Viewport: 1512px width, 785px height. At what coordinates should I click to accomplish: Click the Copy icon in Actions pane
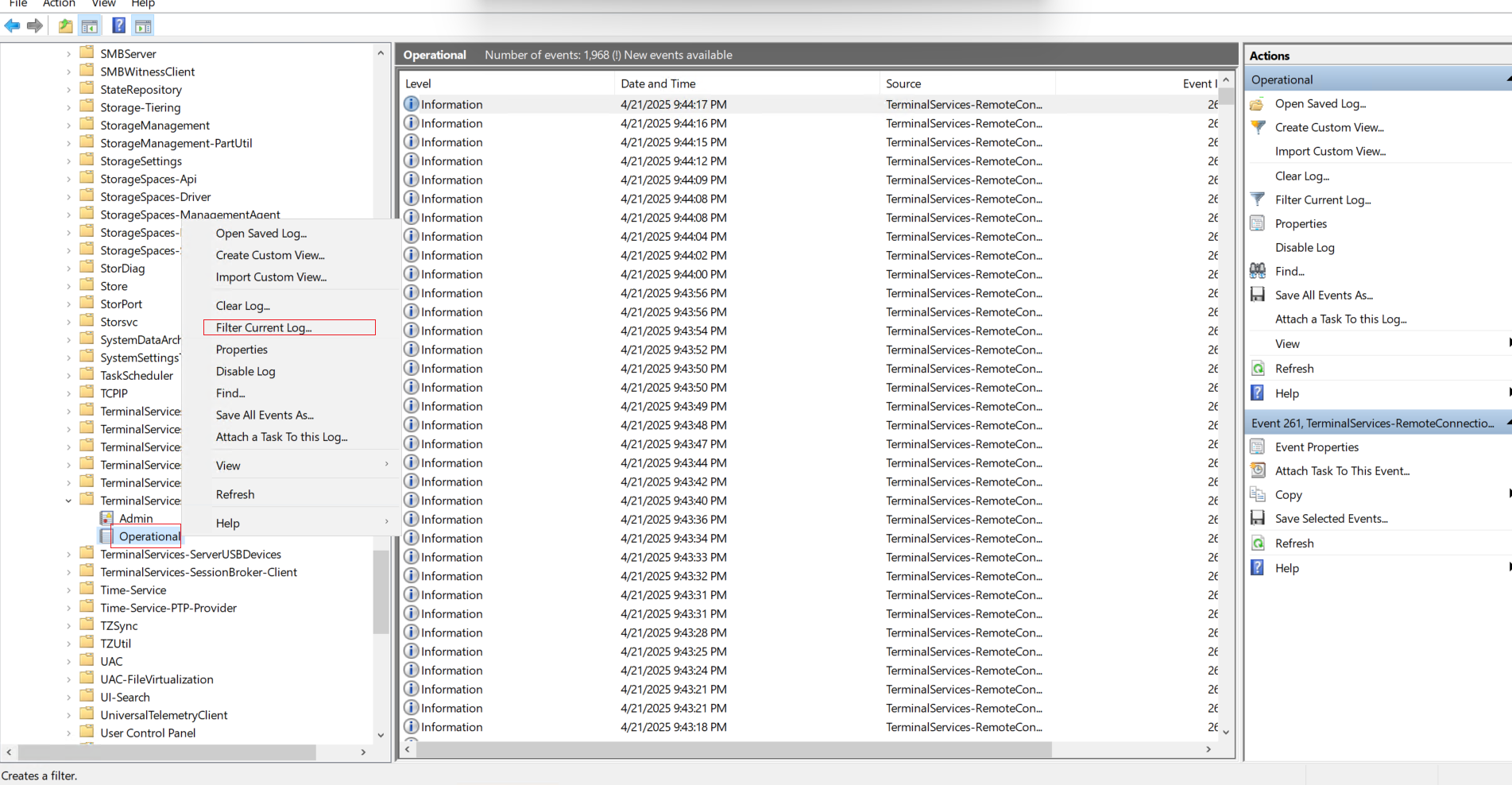1258,494
